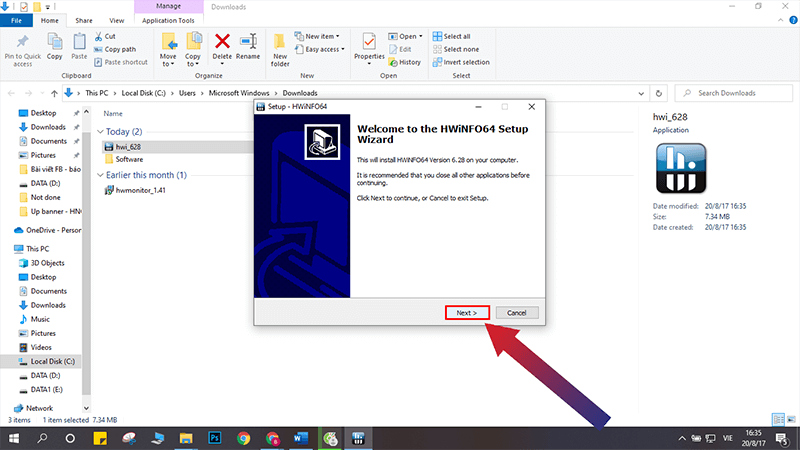The height and width of the screenshot is (450, 800).
Task: Click the Manage contextual tab
Action: 168,7
